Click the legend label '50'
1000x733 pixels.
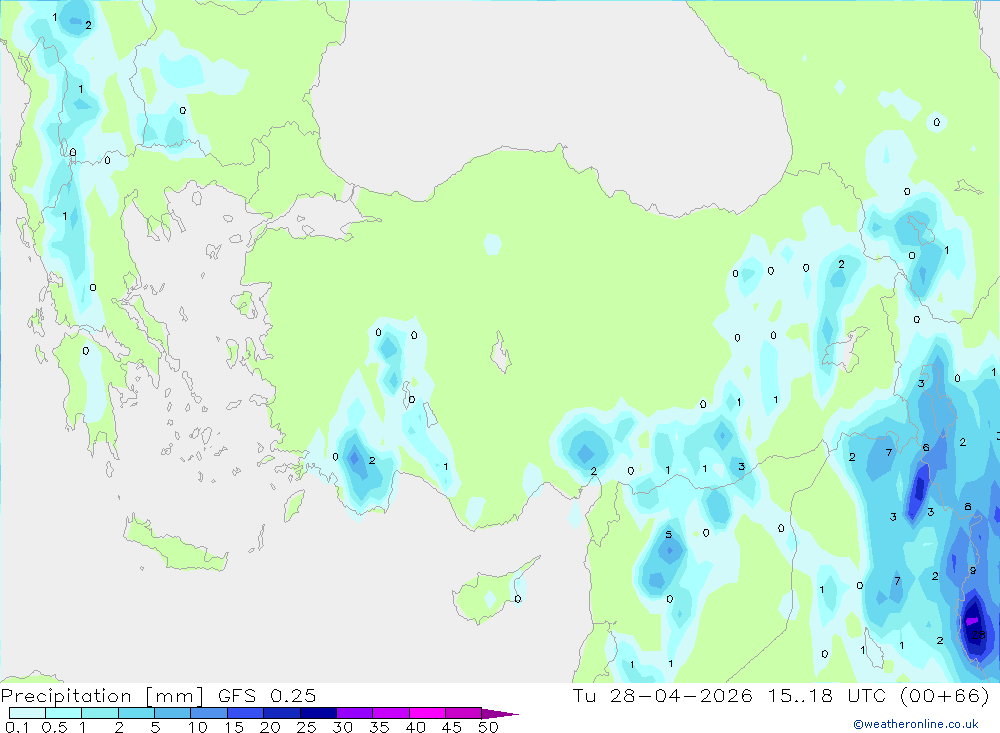488,727
